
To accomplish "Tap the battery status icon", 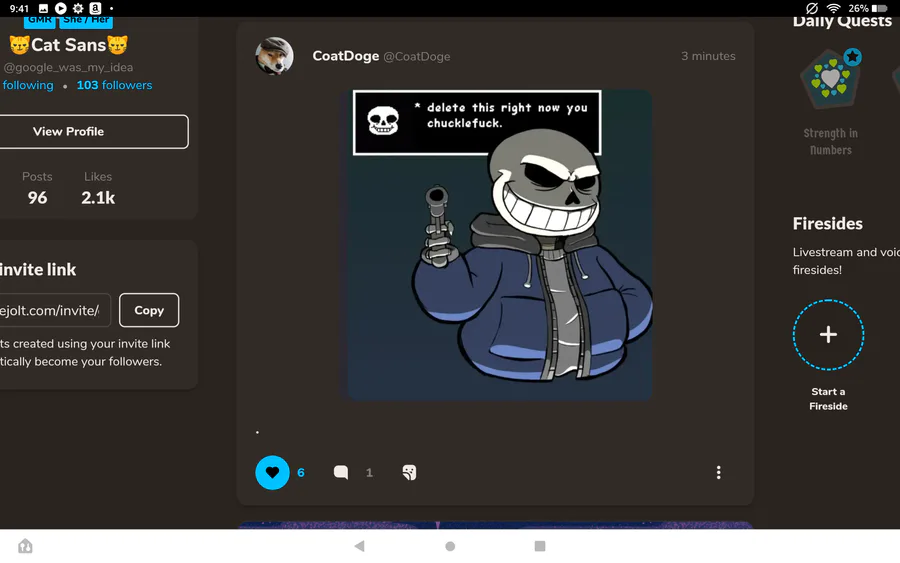I will pos(879,9).
